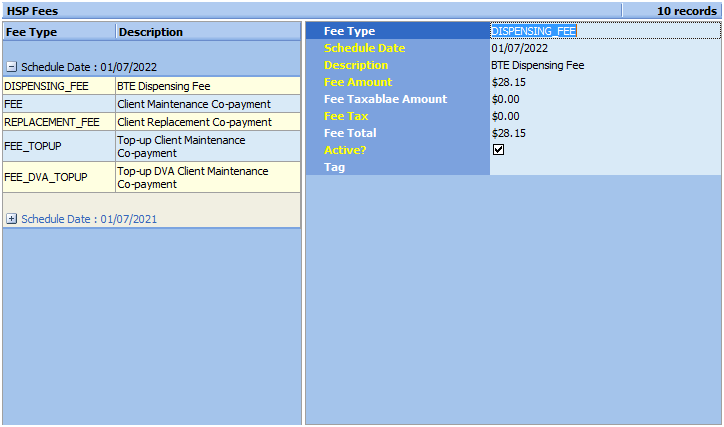This screenshot has width=724, height=427.
Task: Select the FEE_DVA_TOPUP row
Action: pyautogui.click(x=58, y=177)
